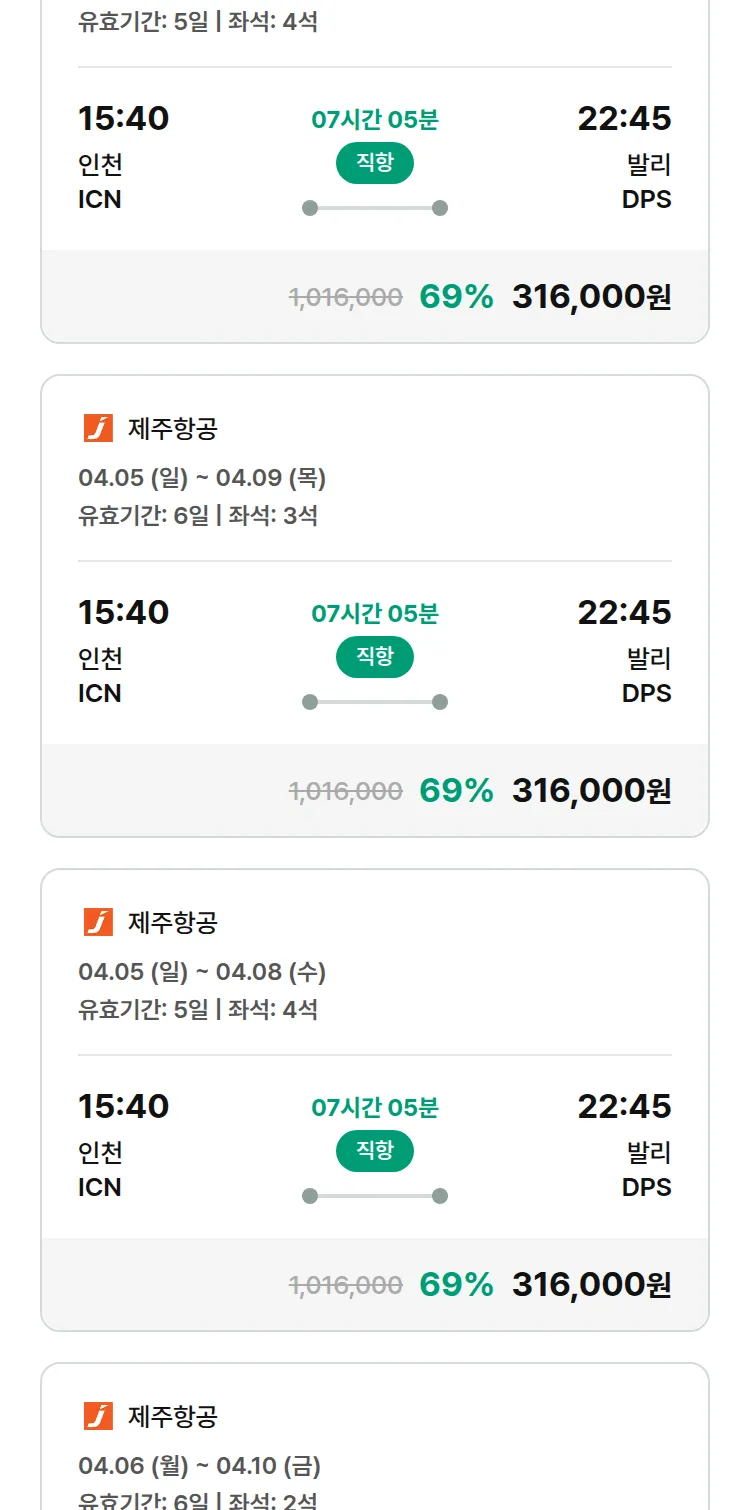Viewport: 750px width, 1510px height.
Task: Tap the 직항 badge on the 04.05~04.09 flight
Action: 375,657
